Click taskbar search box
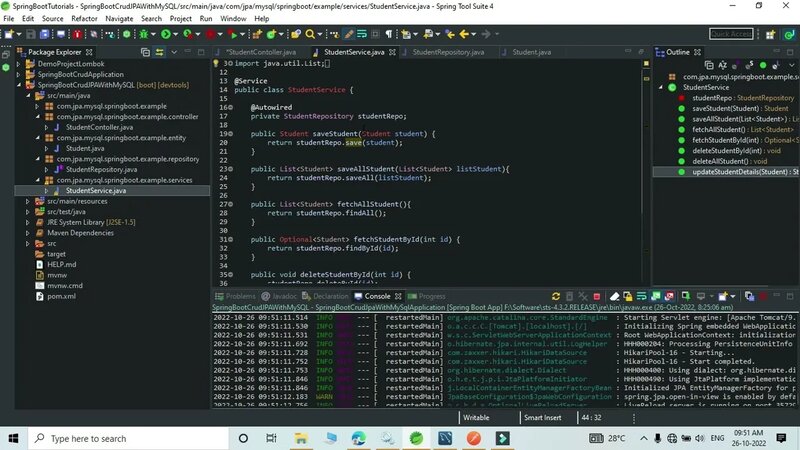This screenshot has width=800, height=450. (x=128, y=438)
